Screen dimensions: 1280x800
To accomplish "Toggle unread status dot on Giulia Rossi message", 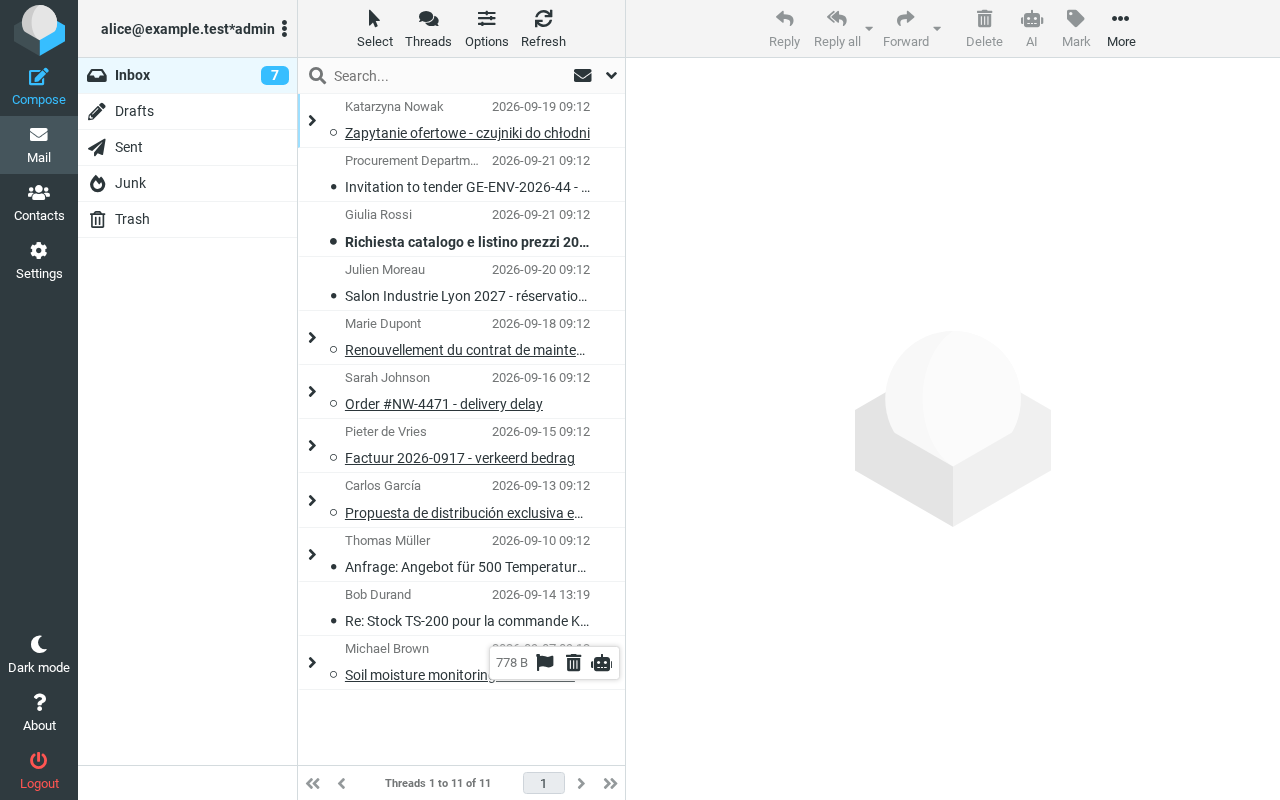I will pyautogui.click(x=333, y=242).
